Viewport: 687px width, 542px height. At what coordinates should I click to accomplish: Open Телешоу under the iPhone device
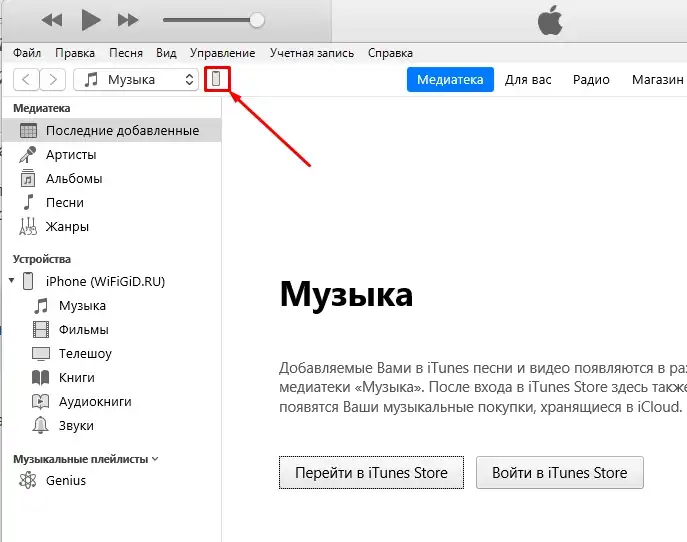tap(85, 354)
